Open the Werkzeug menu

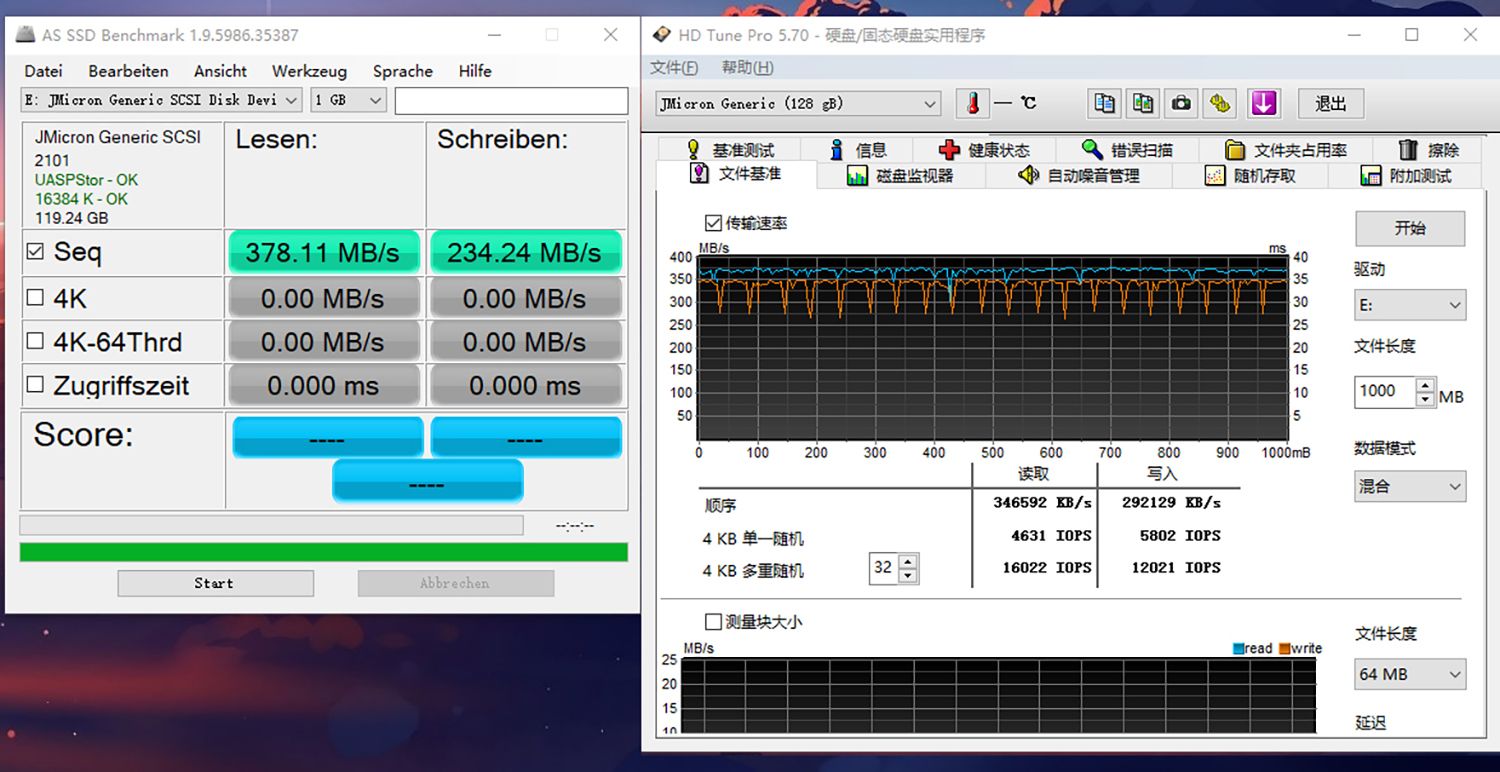coord(309,71)
